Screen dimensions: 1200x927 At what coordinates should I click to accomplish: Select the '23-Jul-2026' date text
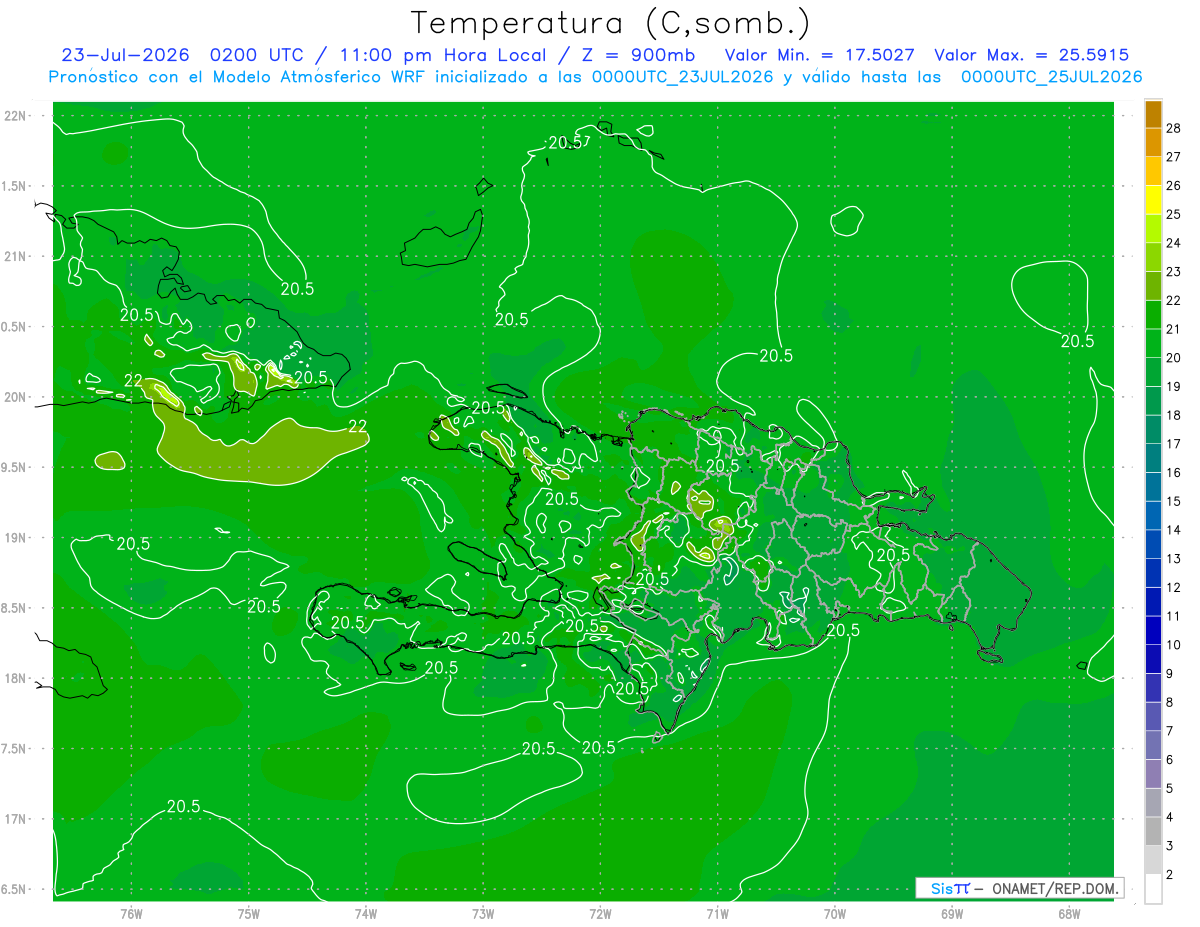126,54
